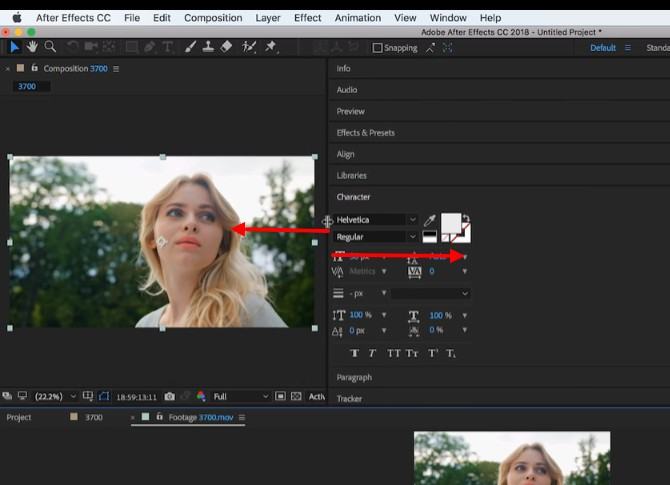The image size is (670, 485).
Task: Open the Regular font style dropdown
Action: pyautogui.click(x=375, y=237)
